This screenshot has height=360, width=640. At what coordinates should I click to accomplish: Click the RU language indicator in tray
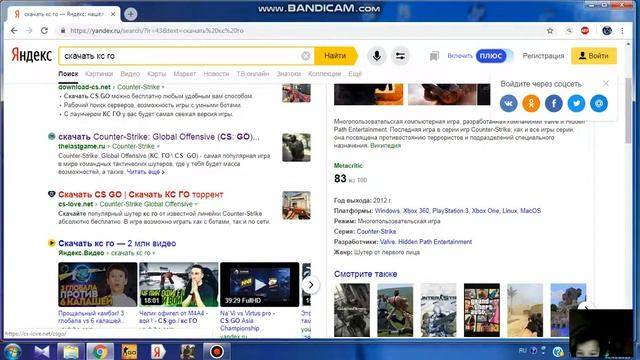point(523,351)
